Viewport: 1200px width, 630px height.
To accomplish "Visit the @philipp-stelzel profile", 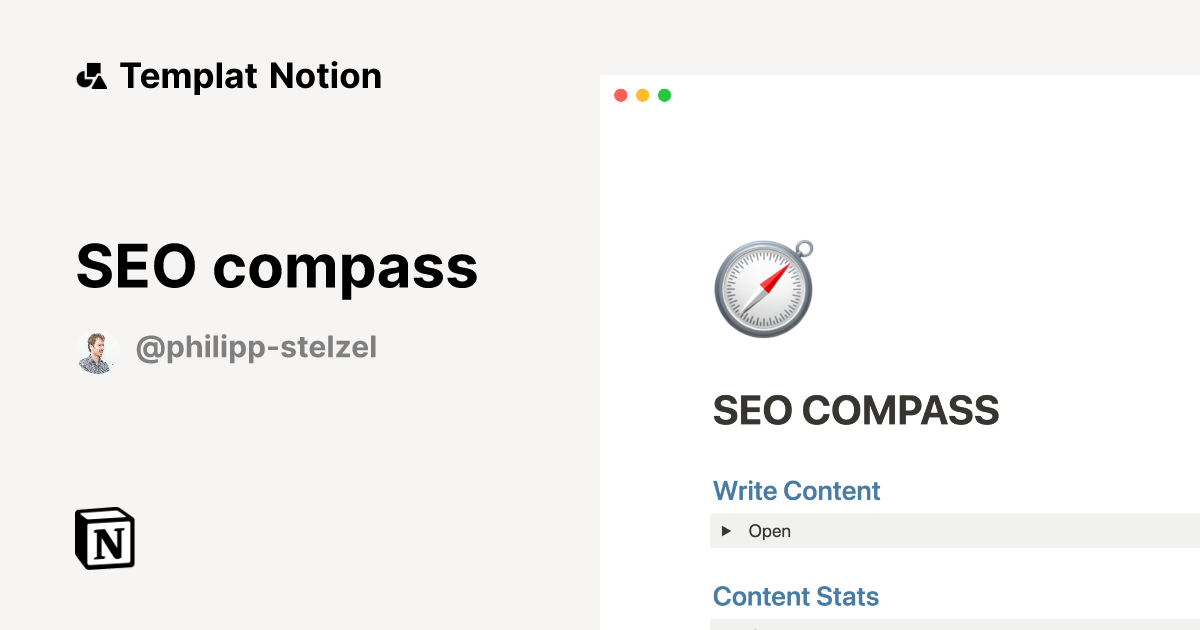I will pyautogui.click(x=257, y=347).
